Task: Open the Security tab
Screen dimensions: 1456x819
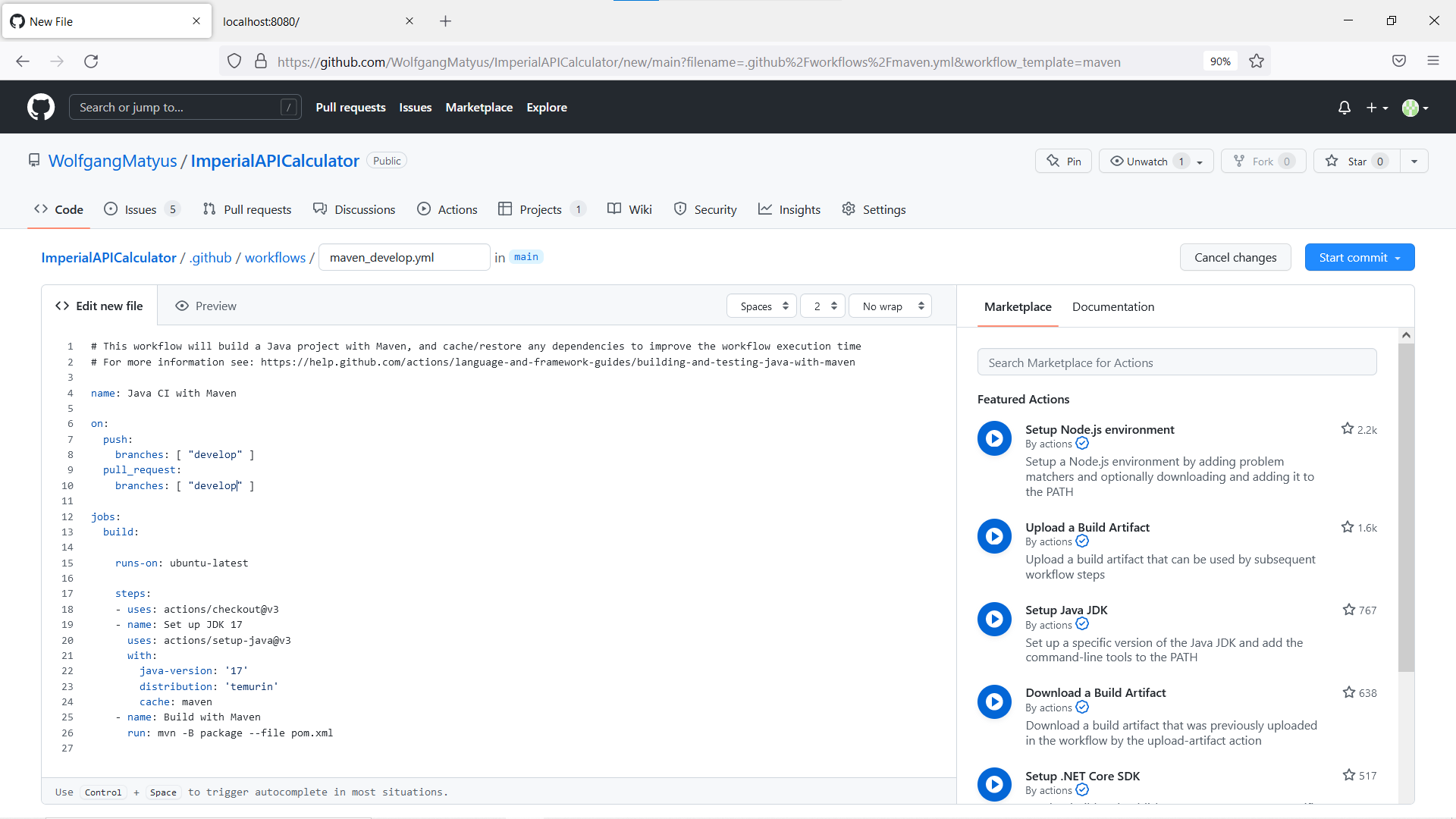Action: click(705, 209)
